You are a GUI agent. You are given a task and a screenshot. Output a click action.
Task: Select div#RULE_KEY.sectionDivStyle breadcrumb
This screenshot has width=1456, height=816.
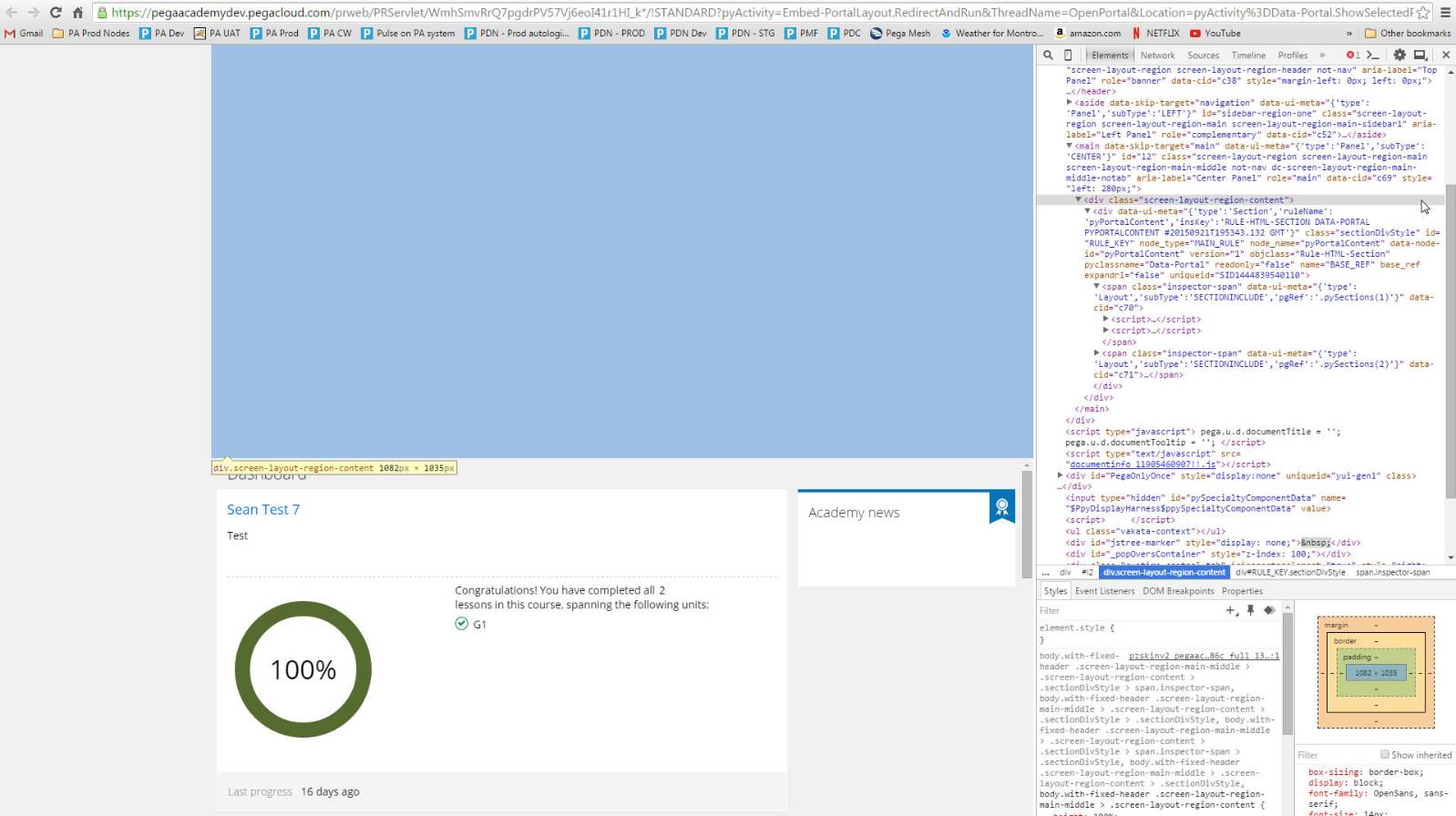click(x=1290, y=572)
